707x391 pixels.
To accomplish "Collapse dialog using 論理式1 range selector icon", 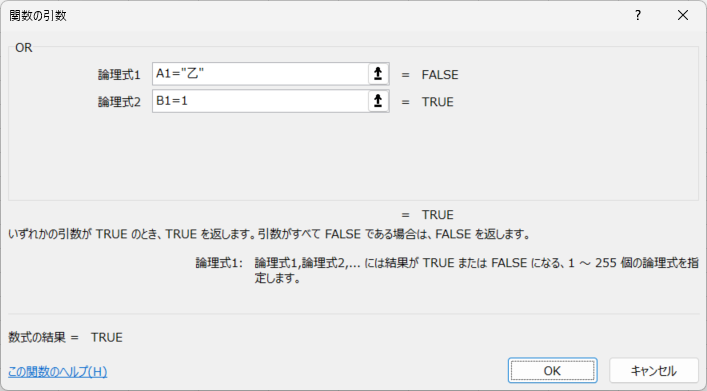I will (x=378, y=74).
